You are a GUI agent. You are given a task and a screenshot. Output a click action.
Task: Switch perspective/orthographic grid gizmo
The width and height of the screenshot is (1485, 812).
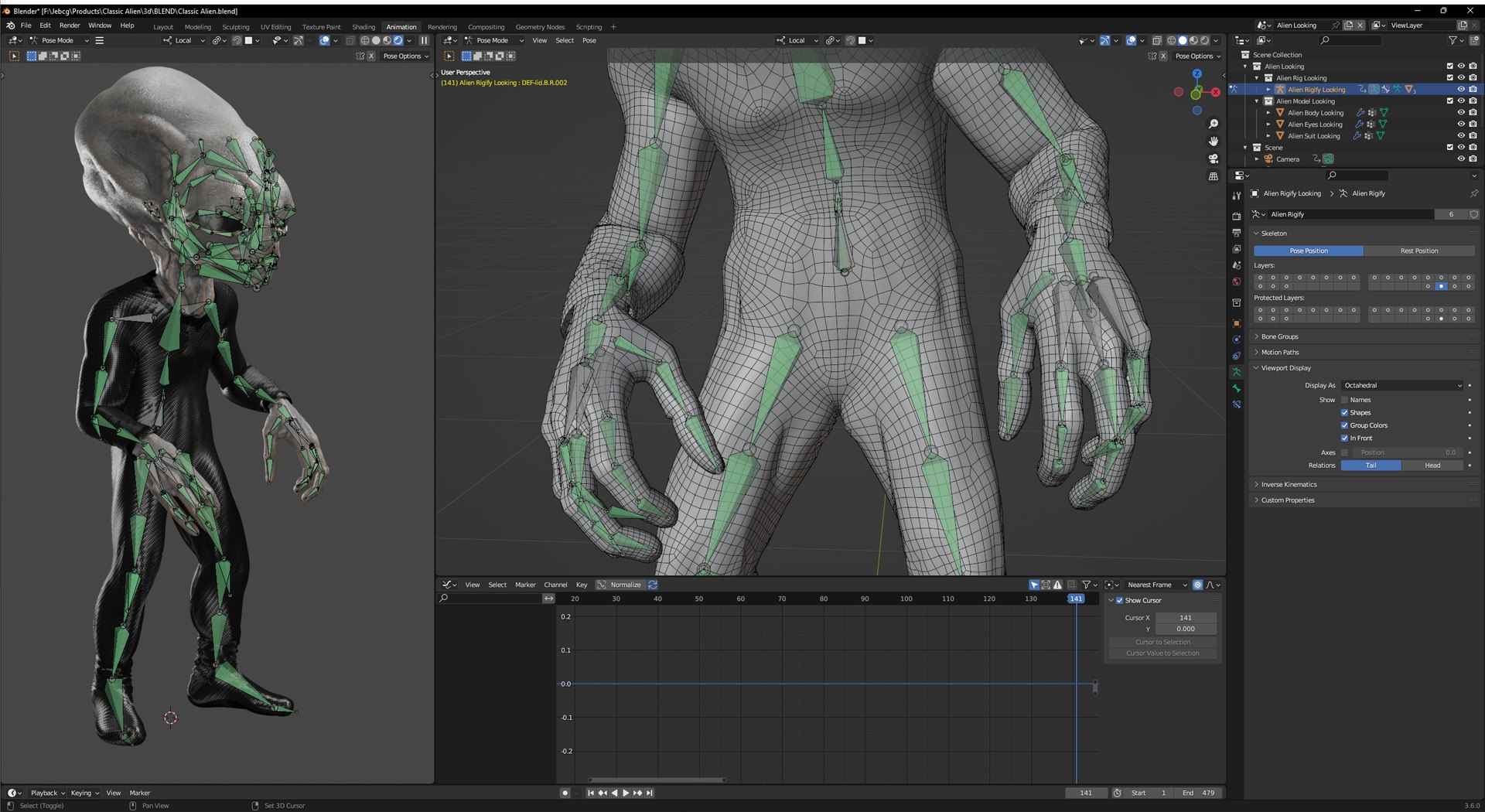pyautogui.click(x=1214, y=176)
